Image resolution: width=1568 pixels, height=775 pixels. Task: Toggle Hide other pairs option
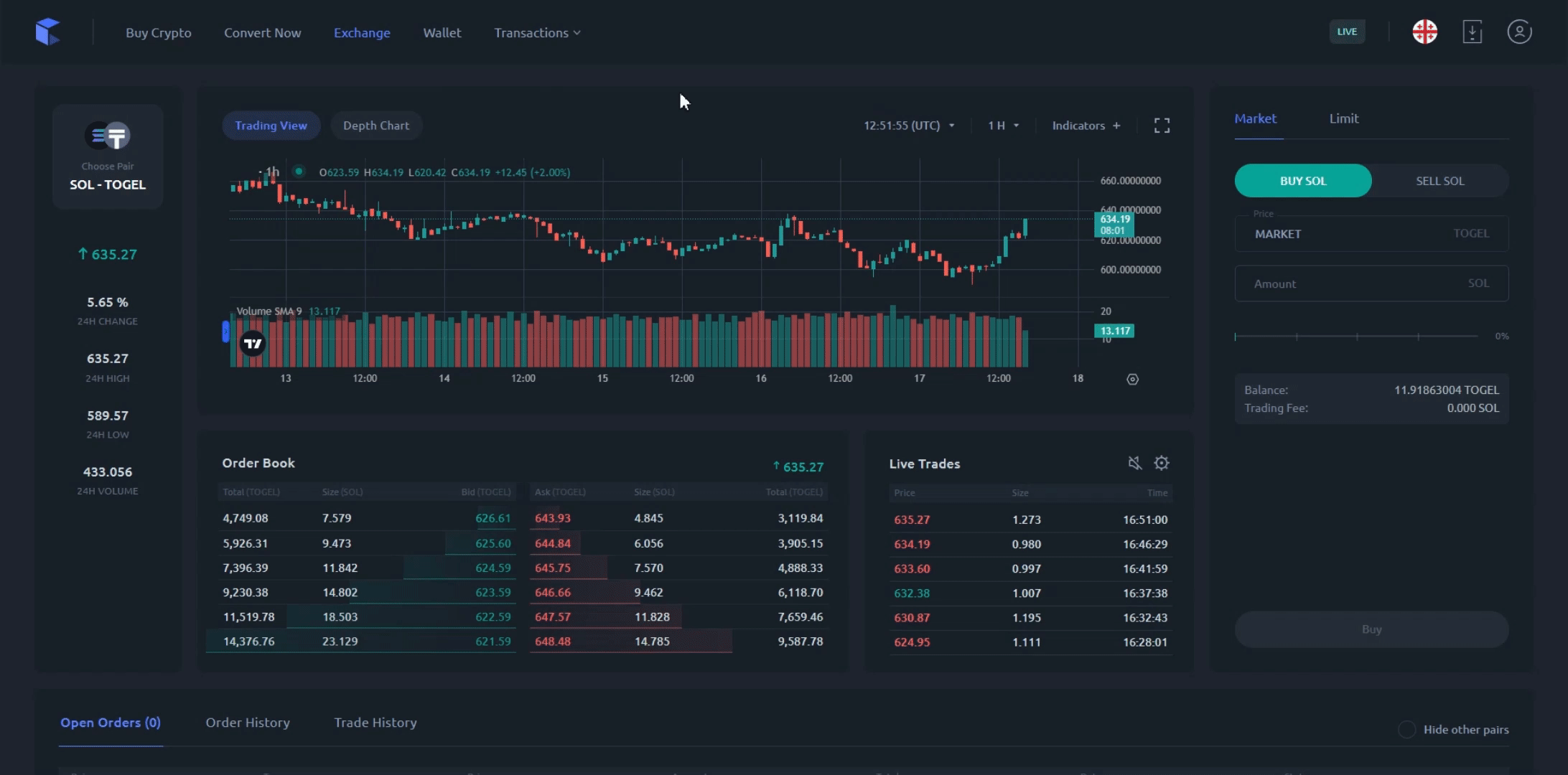click(1406, 729)
